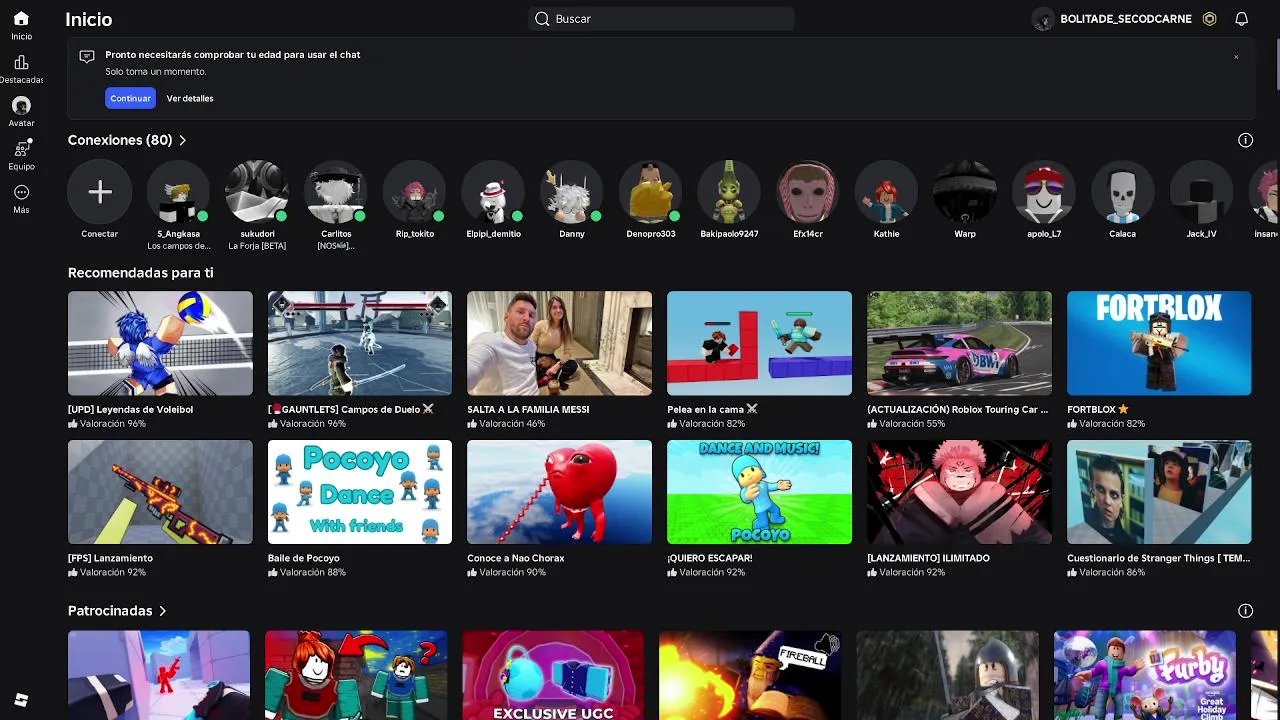Open Carlitos's friend avatar

point(336,192)
